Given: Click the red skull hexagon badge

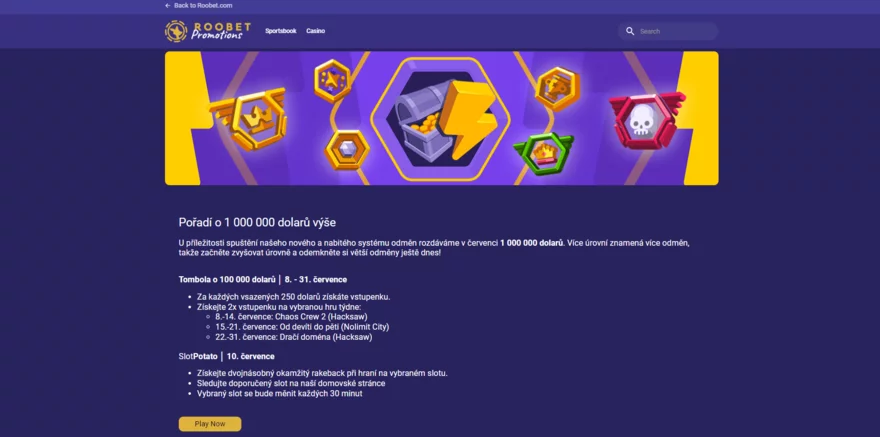Looking at the screenshot, I should pyautogui.click(x=647, y=121).
